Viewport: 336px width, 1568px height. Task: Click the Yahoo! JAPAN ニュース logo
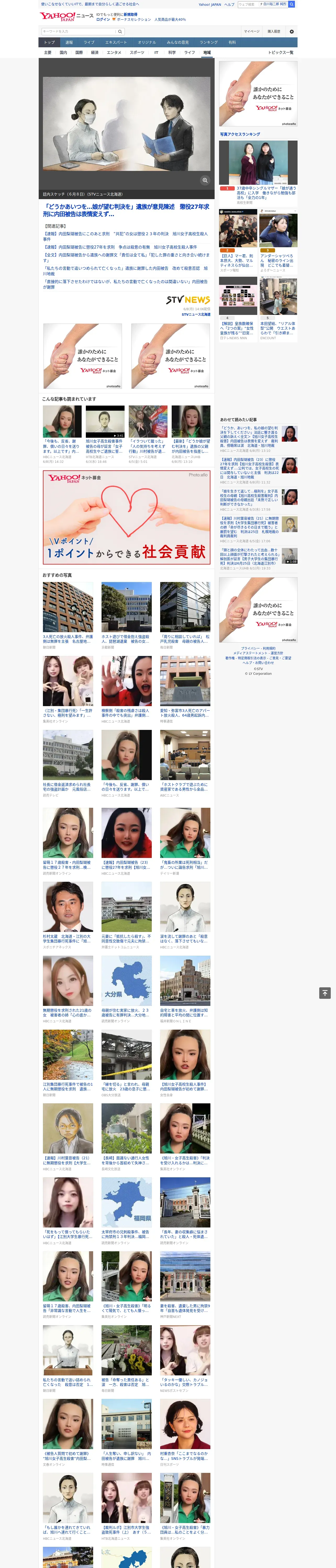click(x=66, y=16)
